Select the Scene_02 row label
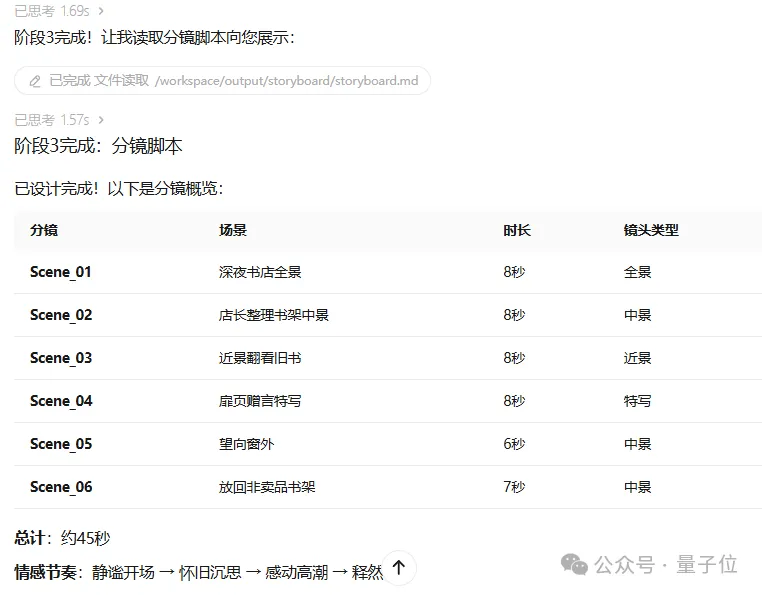This screenshot has height=595, width=762. [61, 315]
